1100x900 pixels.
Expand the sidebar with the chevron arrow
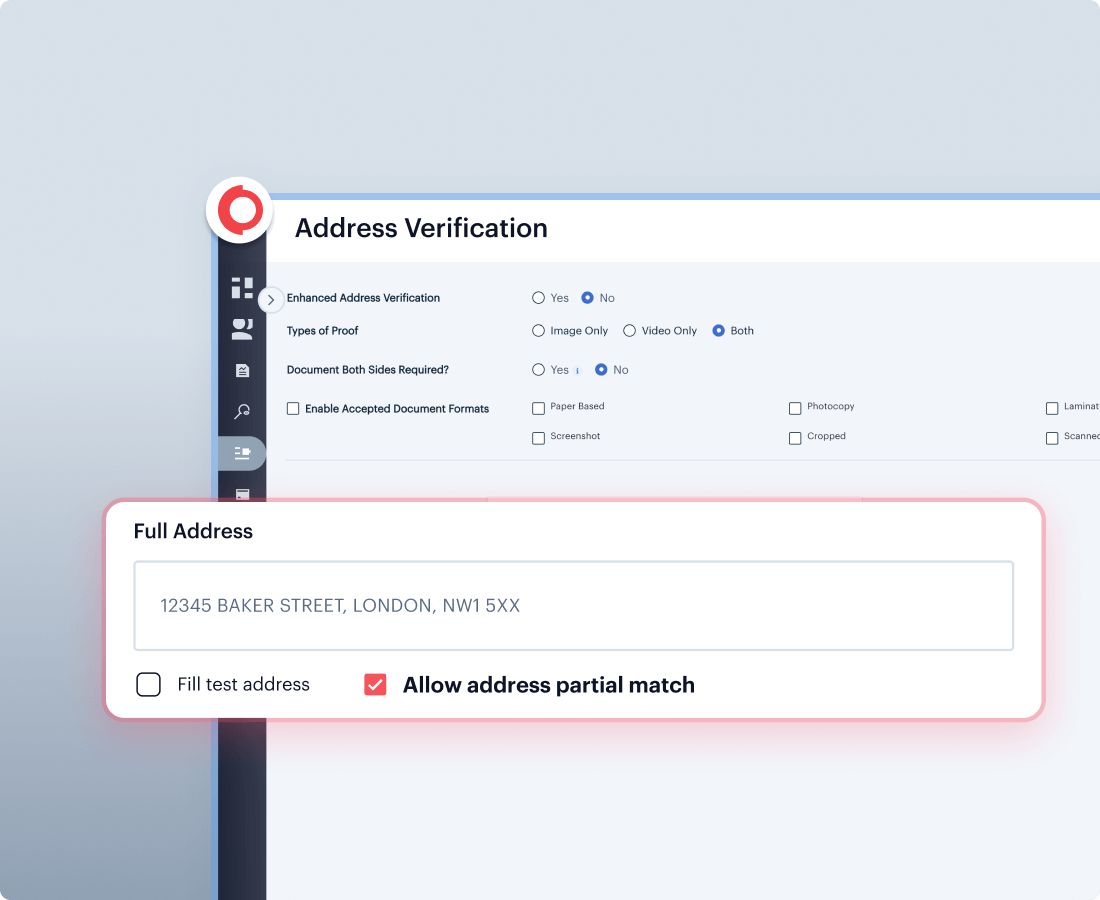point(270,299)
